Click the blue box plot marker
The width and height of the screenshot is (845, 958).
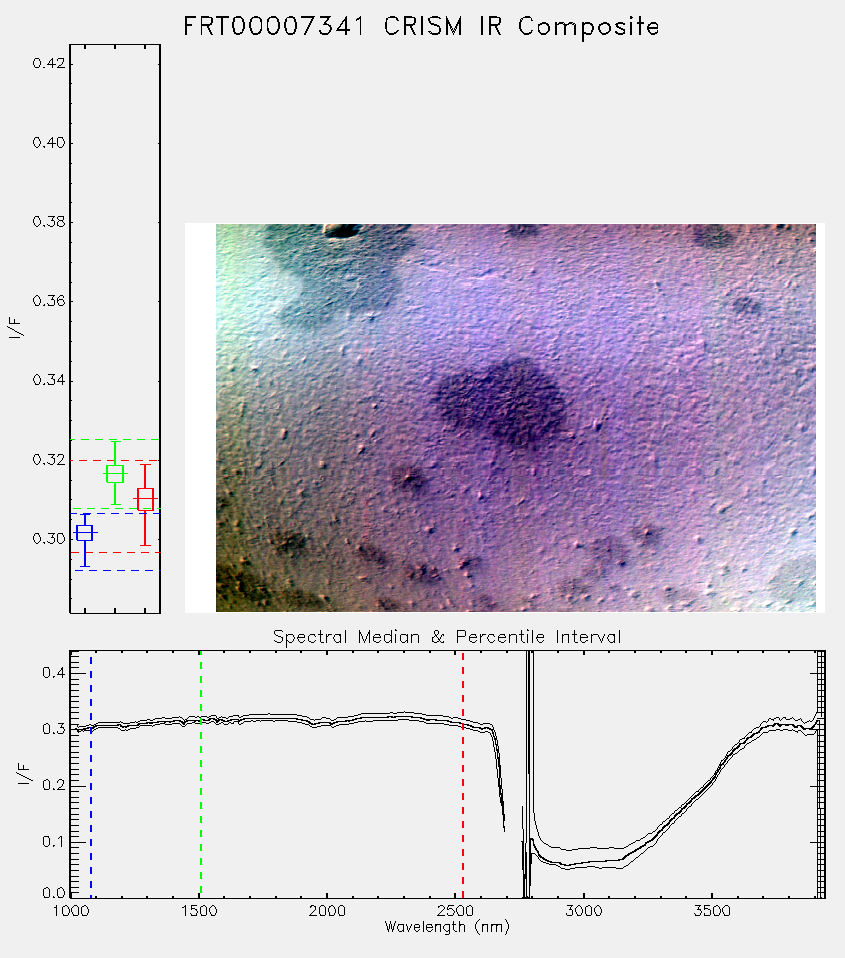click(x=84, y=533)
